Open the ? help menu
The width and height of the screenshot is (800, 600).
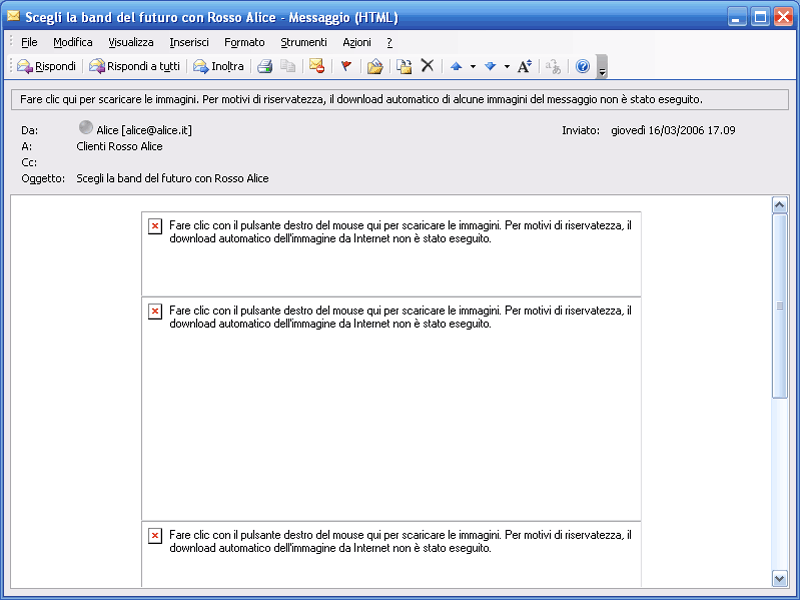pos(390,42)
